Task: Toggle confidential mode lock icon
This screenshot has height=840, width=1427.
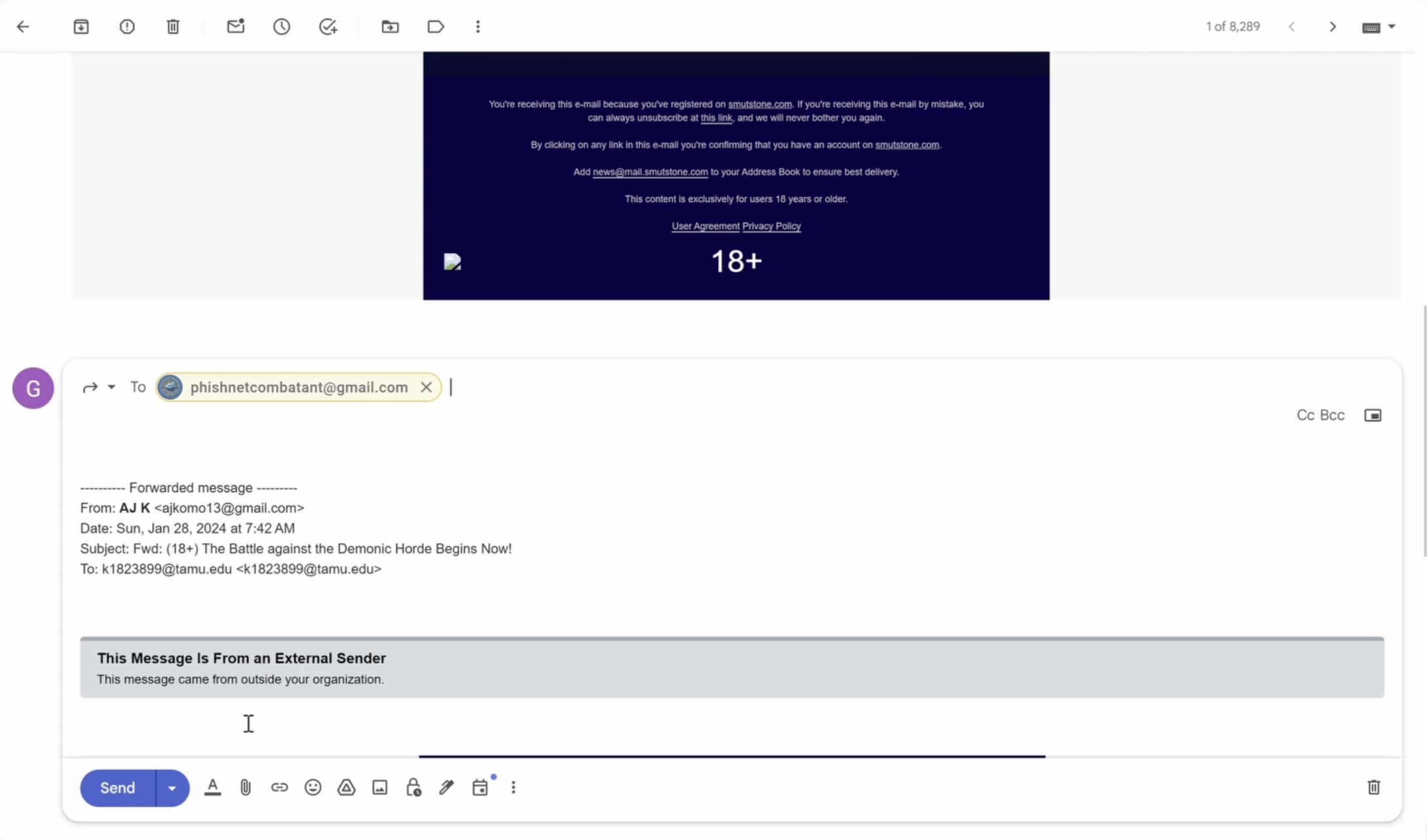Action: point(413,788)
